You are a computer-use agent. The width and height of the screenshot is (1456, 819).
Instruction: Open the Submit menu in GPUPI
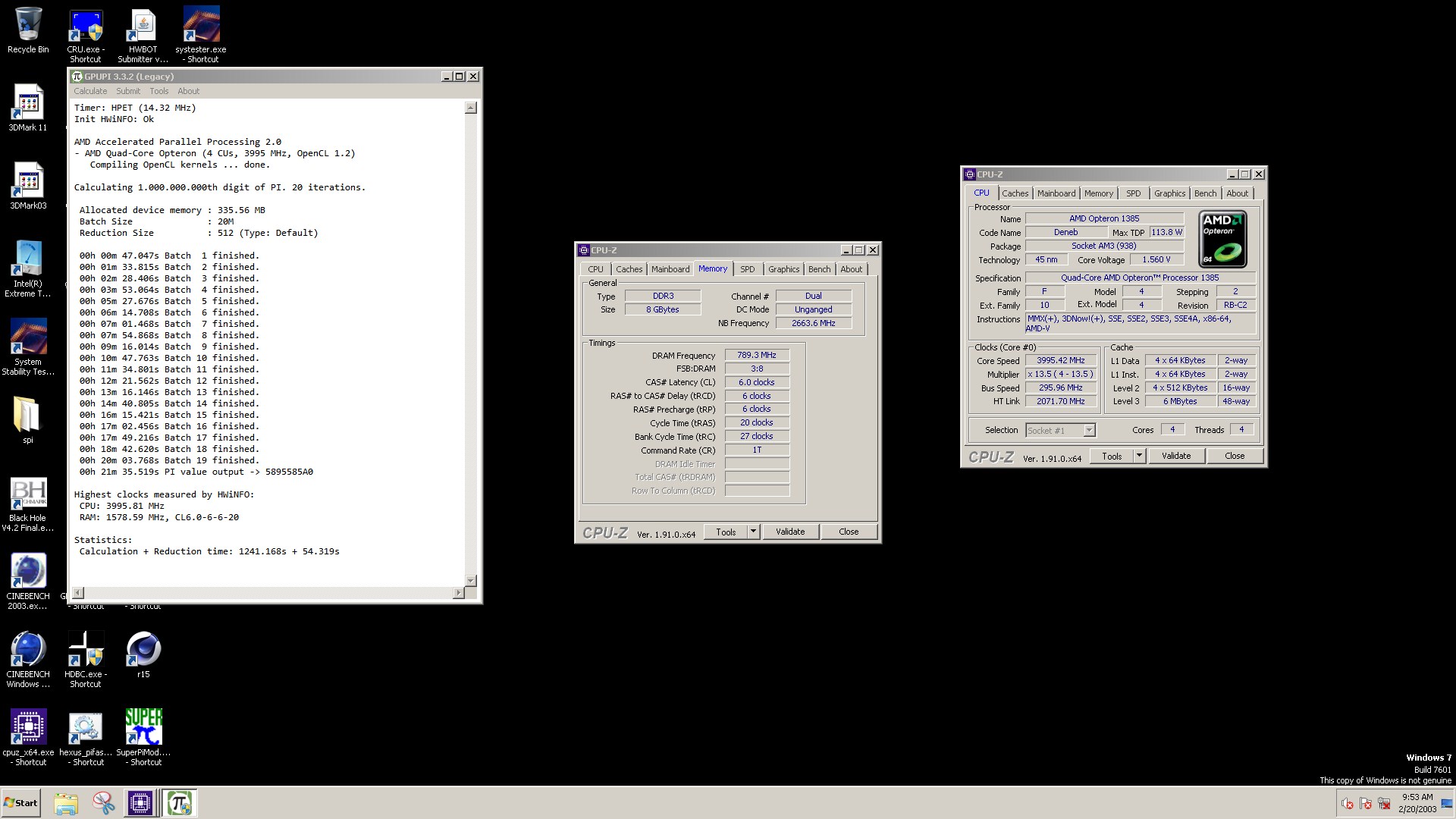[128, 91]
